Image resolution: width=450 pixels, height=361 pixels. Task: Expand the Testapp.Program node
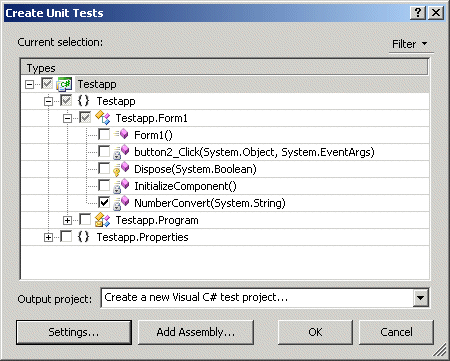(x=67, y=220)
